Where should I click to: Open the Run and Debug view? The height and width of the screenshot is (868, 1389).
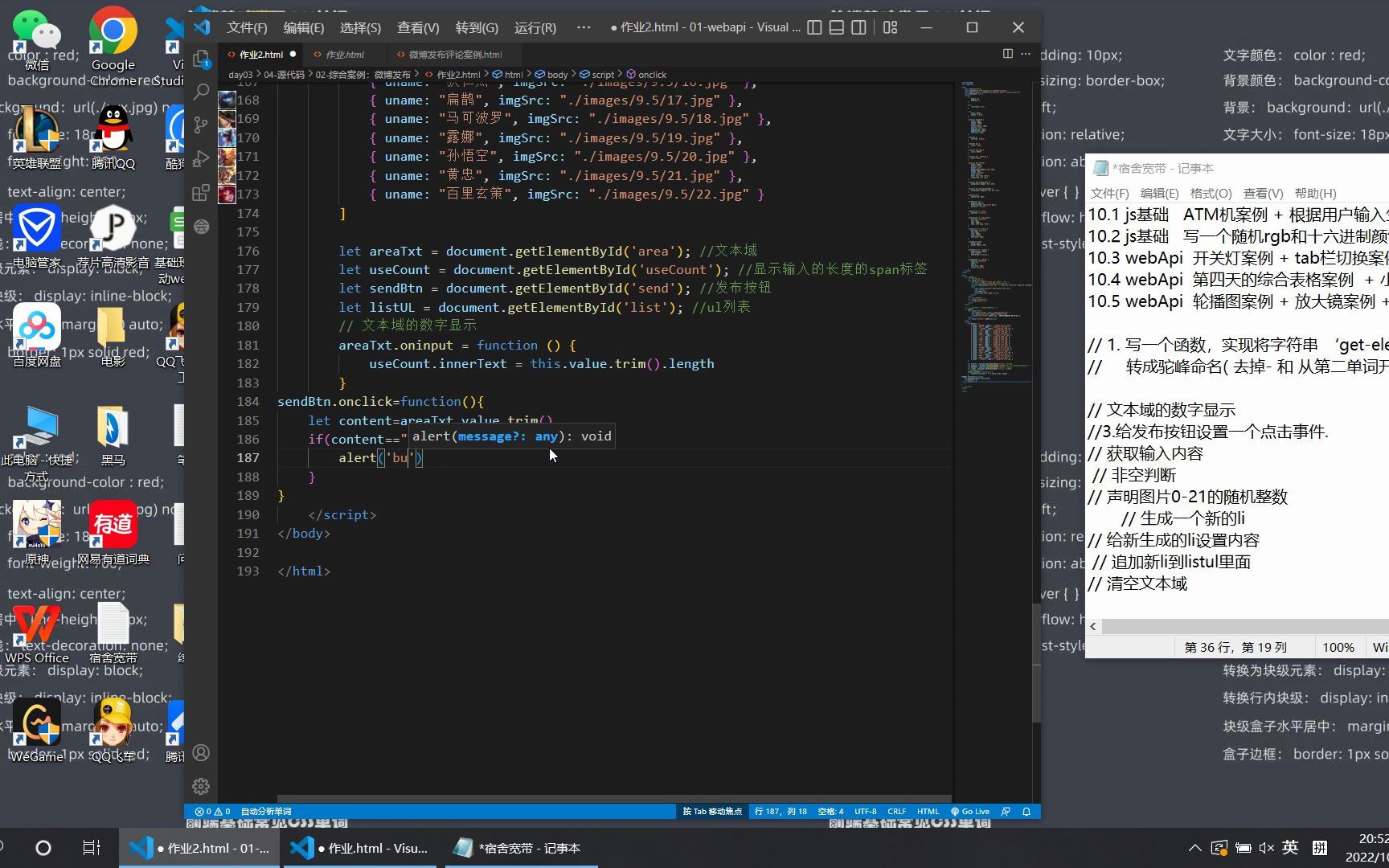point(201,158)
